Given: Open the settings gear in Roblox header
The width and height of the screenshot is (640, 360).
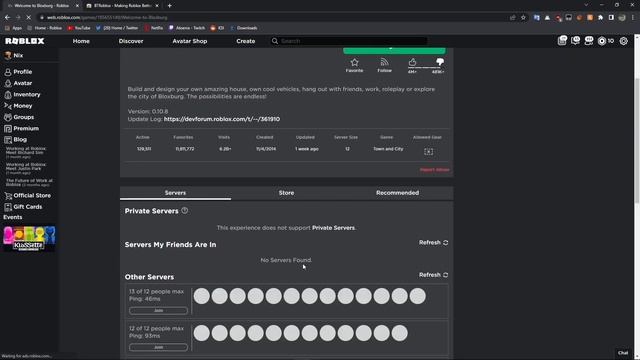Looking at the screenshot, I should tap(624, 41).
